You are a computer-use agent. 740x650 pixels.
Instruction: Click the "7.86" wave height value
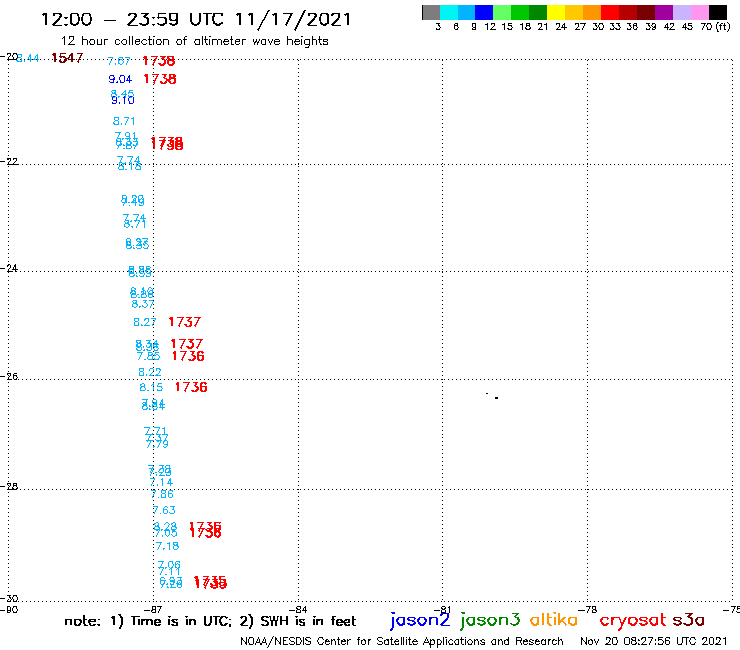pyautogui.click(x=162, y=494)
